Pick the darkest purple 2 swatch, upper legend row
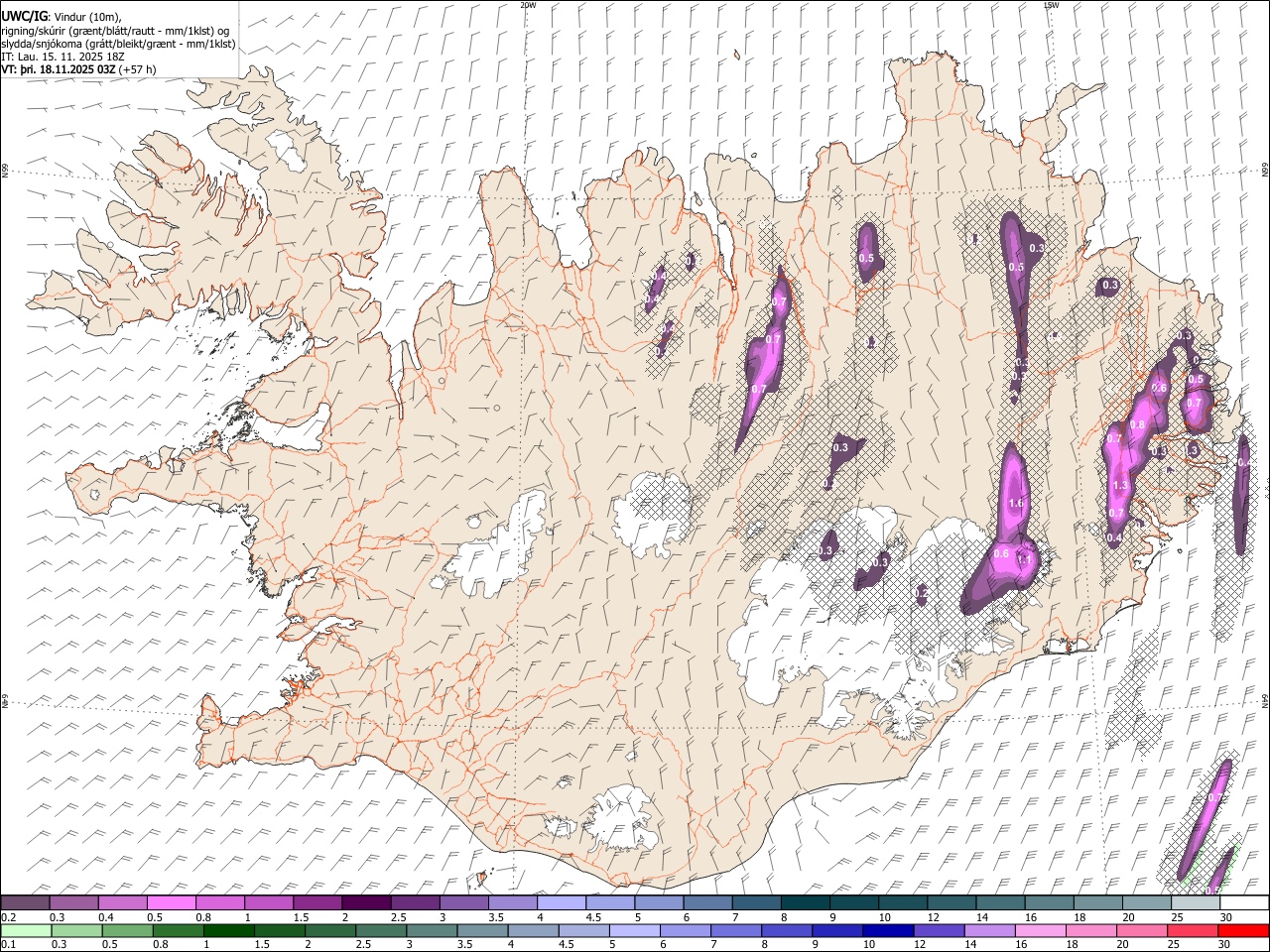1270x952 pixels. pyautogui.click(x=366, y=902)
